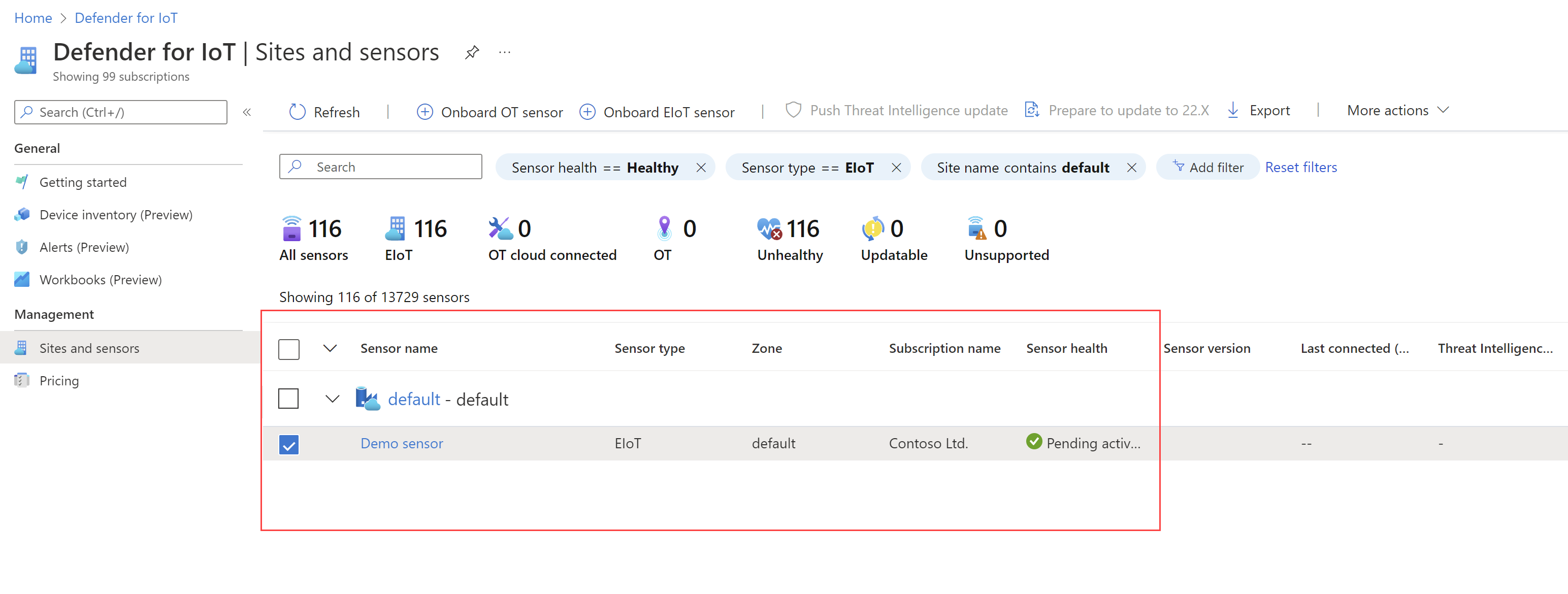Export the sensor list
Image resolution: width=1568 pixels, height=594 pixels.
point(1258,110)
